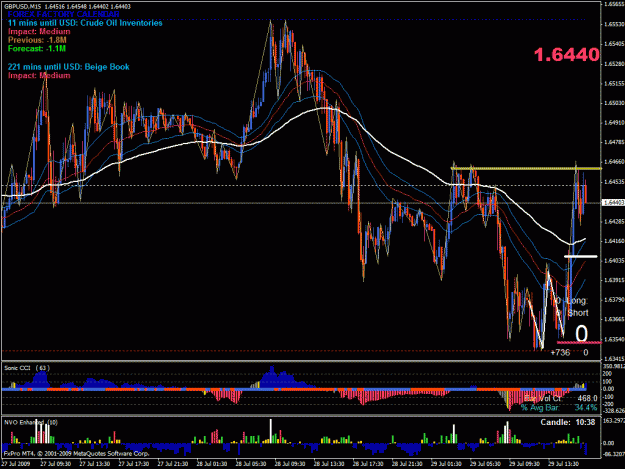The height and width of the screenshot is (469, 625).
Task: Click the GBPUSD,M15 chart header text
Action: [x=67, y=6]
